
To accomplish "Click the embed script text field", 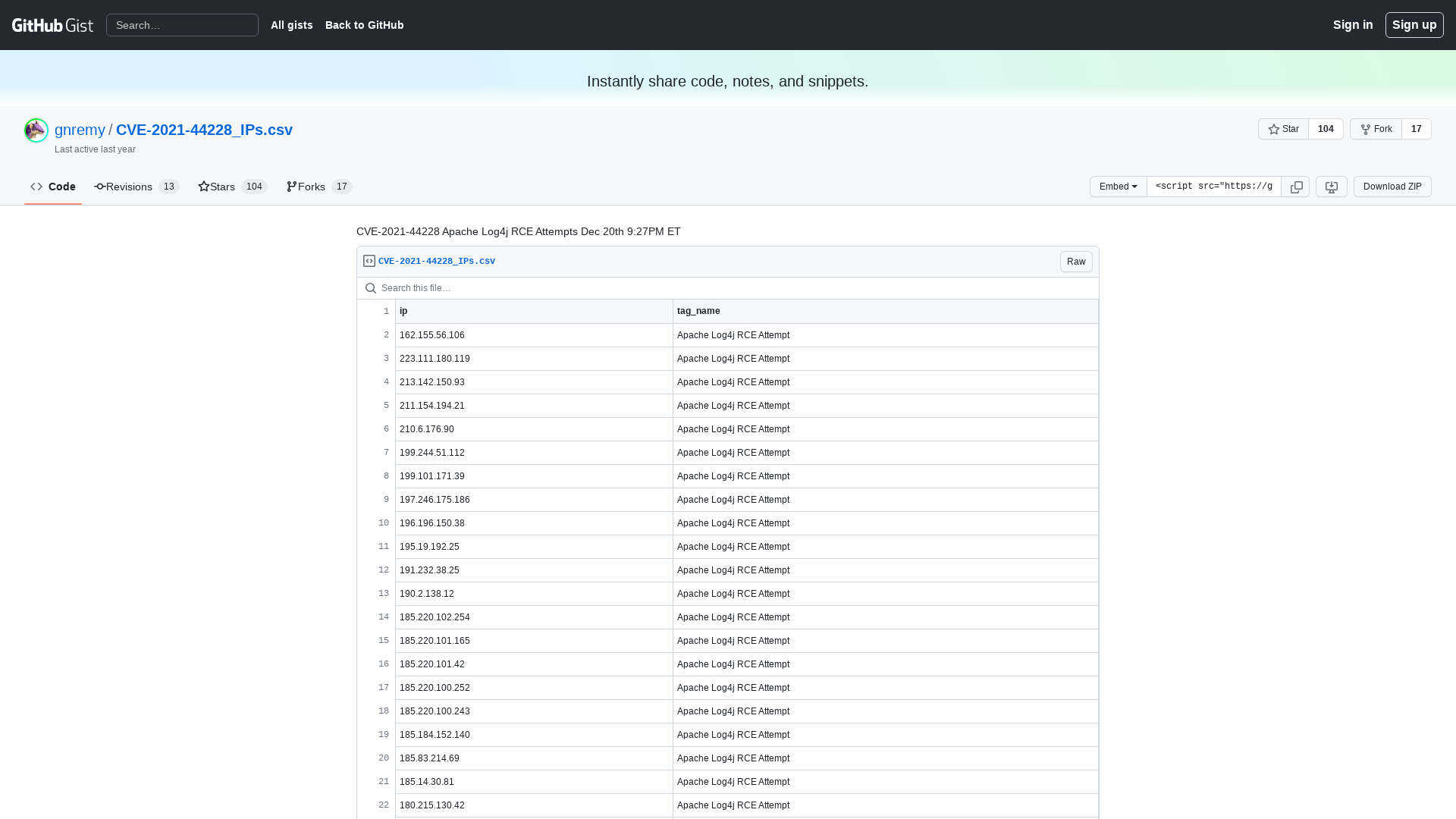I will pyautogui.click(x=1214, y=187).
